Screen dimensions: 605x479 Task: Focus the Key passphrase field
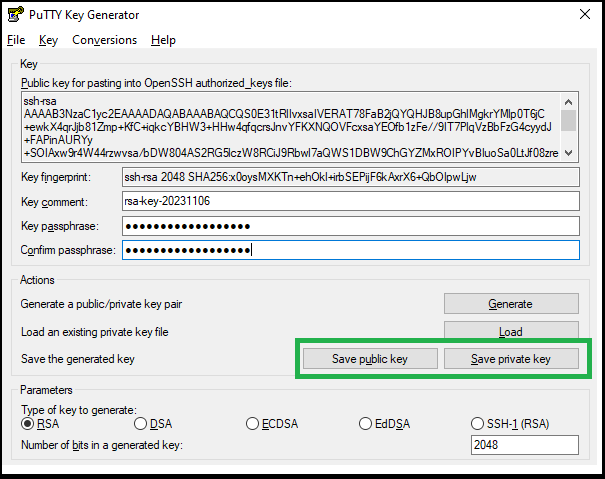pyautogui.click(x=350, y=225)
